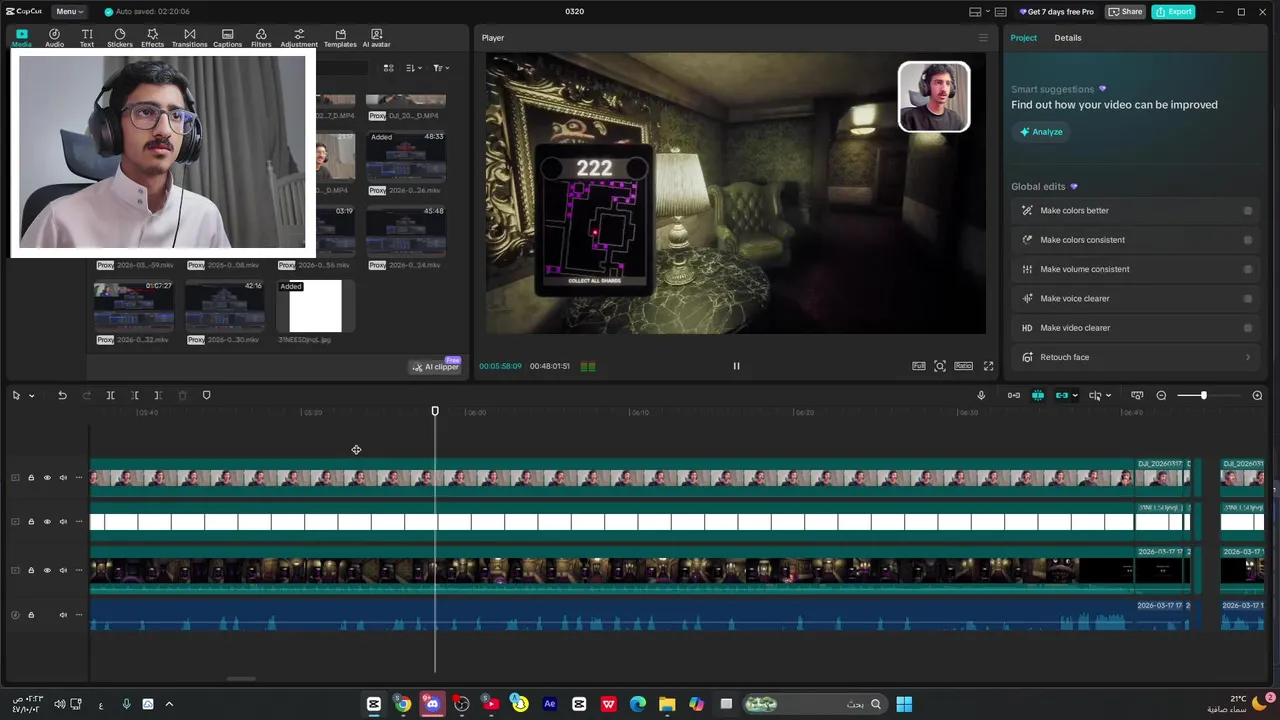This screenshot has width=1280, height=720.
Task: Open the media sort dropdown
Action: (x=414, y=68)
